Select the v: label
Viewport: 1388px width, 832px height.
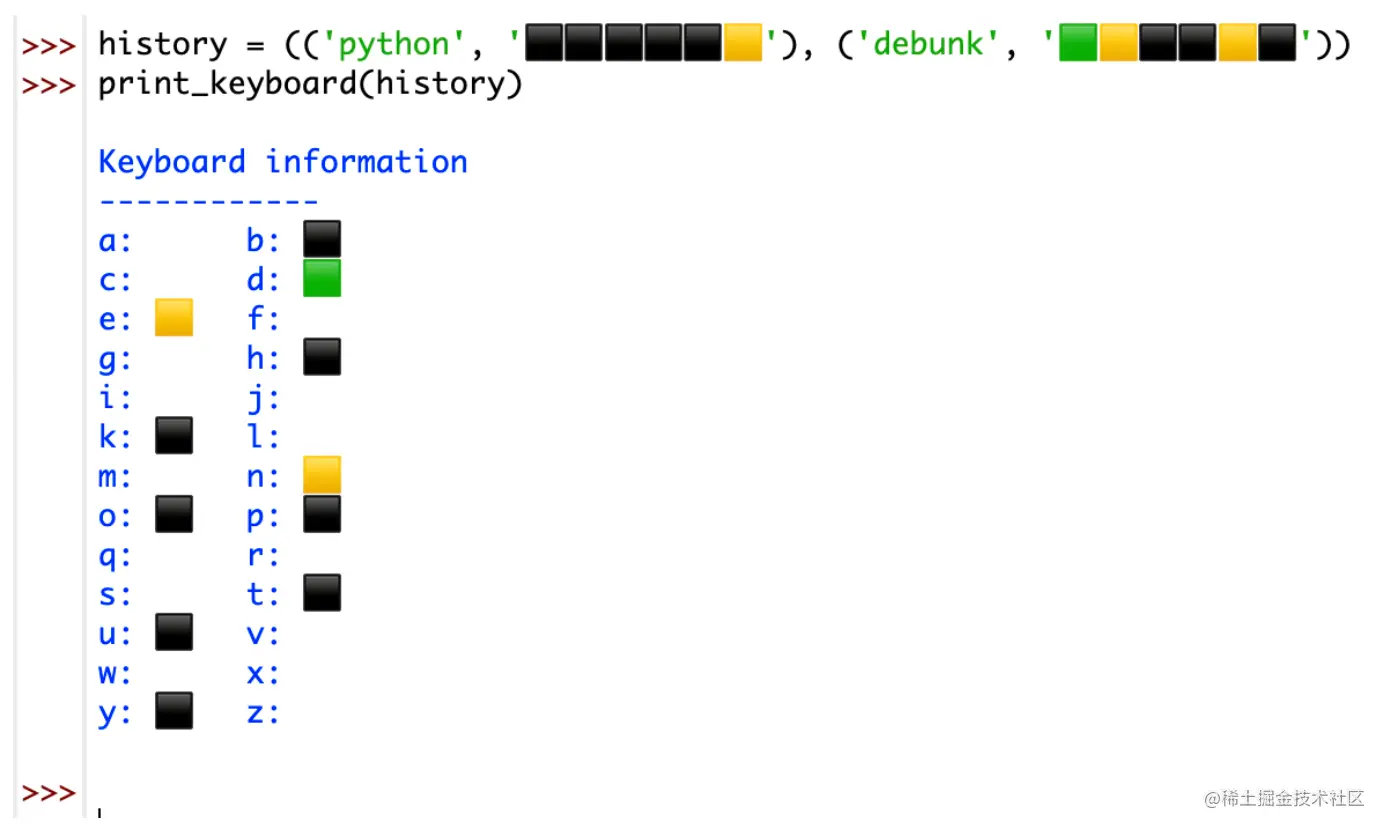click(x=264, y=634)
